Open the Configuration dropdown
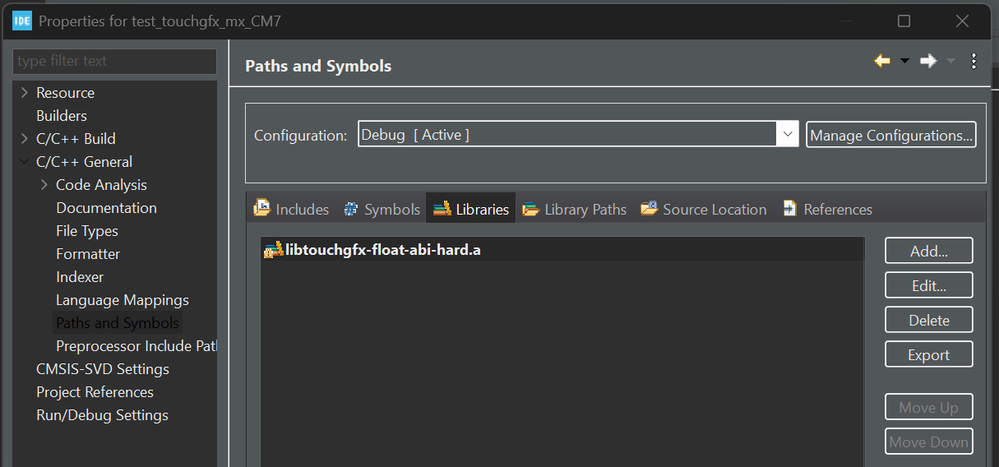The width and height of the screenshot is (999, 467). coord(788,135)
